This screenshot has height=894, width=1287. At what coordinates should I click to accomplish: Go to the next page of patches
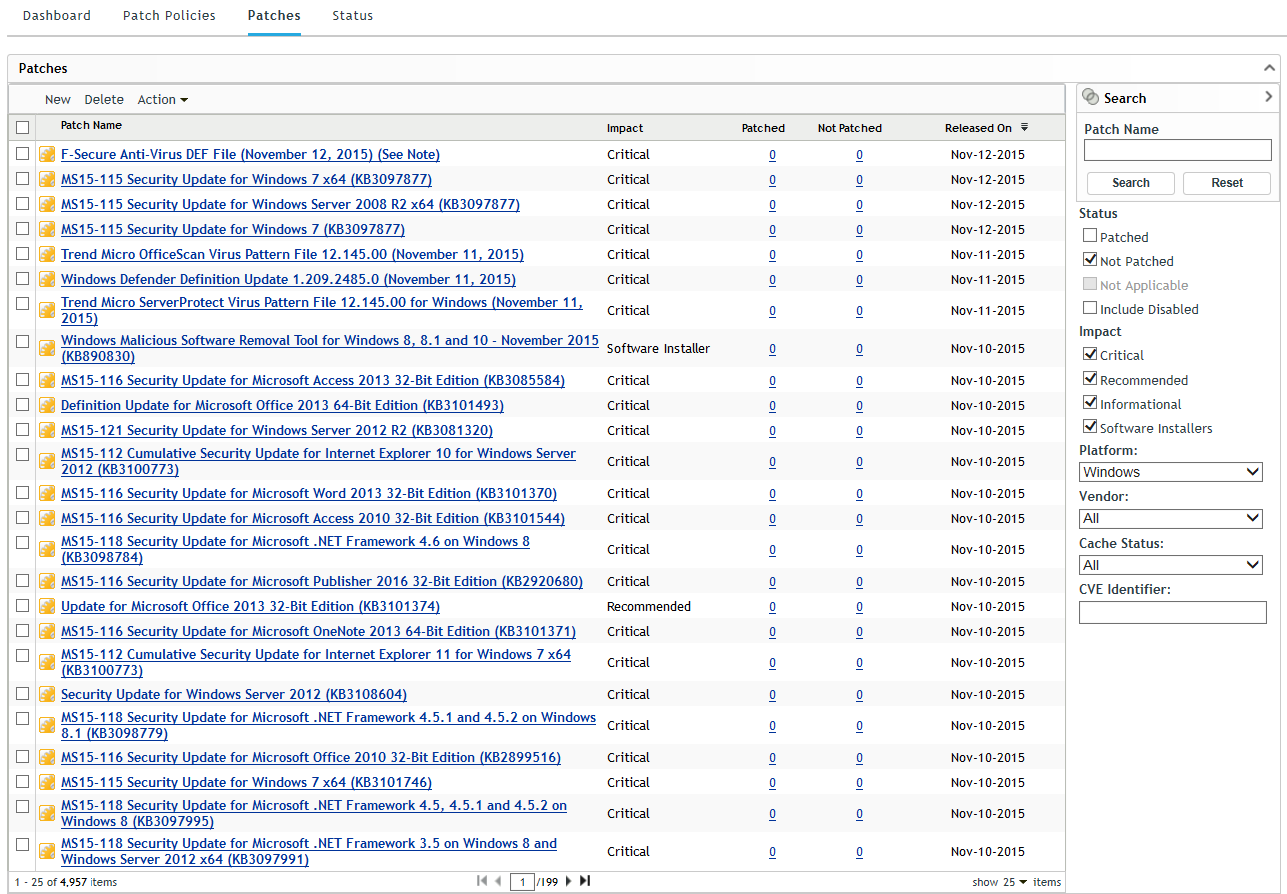(x=569, y=881)
